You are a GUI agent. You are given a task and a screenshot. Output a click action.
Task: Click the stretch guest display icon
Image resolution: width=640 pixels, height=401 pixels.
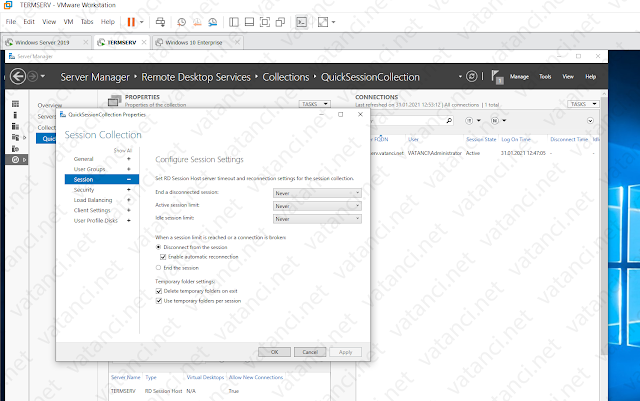pyautogui.click(x=323, y=22)
